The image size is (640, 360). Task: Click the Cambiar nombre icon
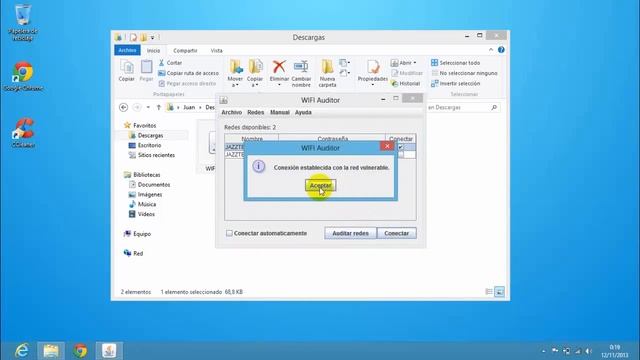pyautogui.click(x=301, y=67)
